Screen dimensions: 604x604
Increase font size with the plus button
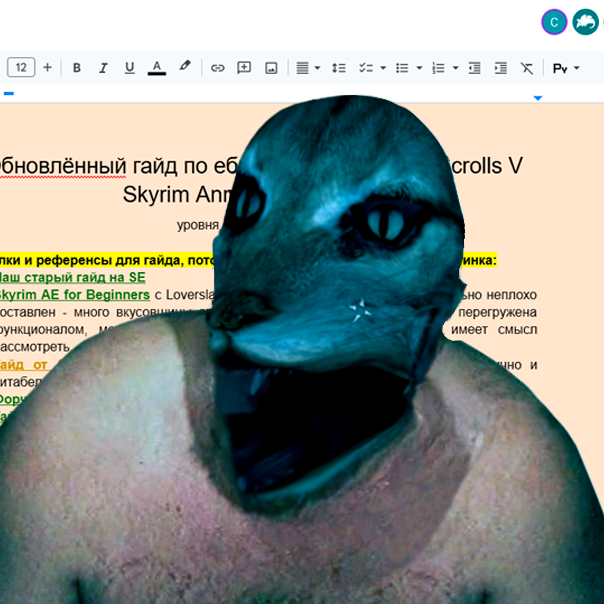(x=47, y=67)
